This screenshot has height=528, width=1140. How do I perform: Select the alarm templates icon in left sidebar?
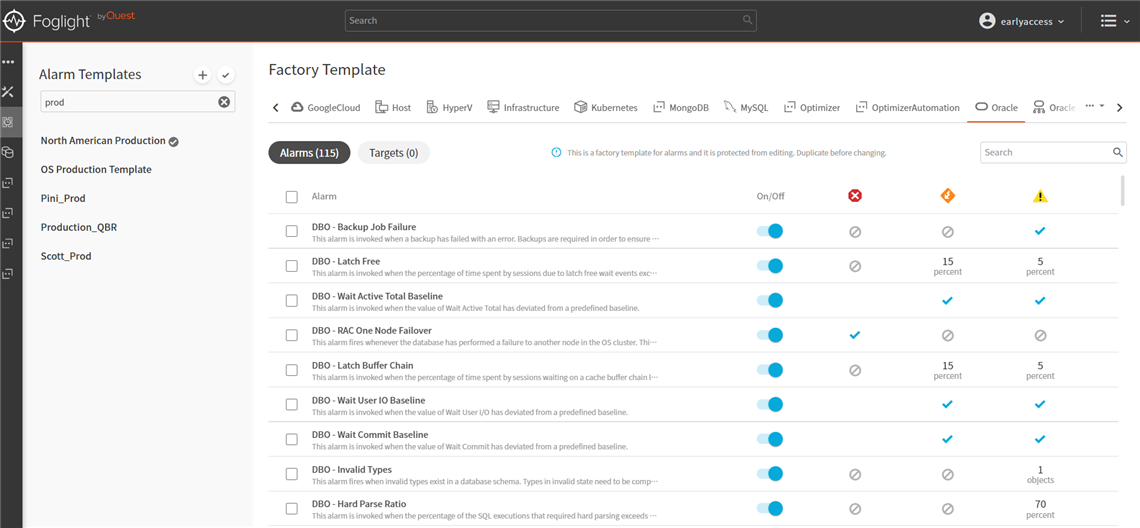(9, 121)
